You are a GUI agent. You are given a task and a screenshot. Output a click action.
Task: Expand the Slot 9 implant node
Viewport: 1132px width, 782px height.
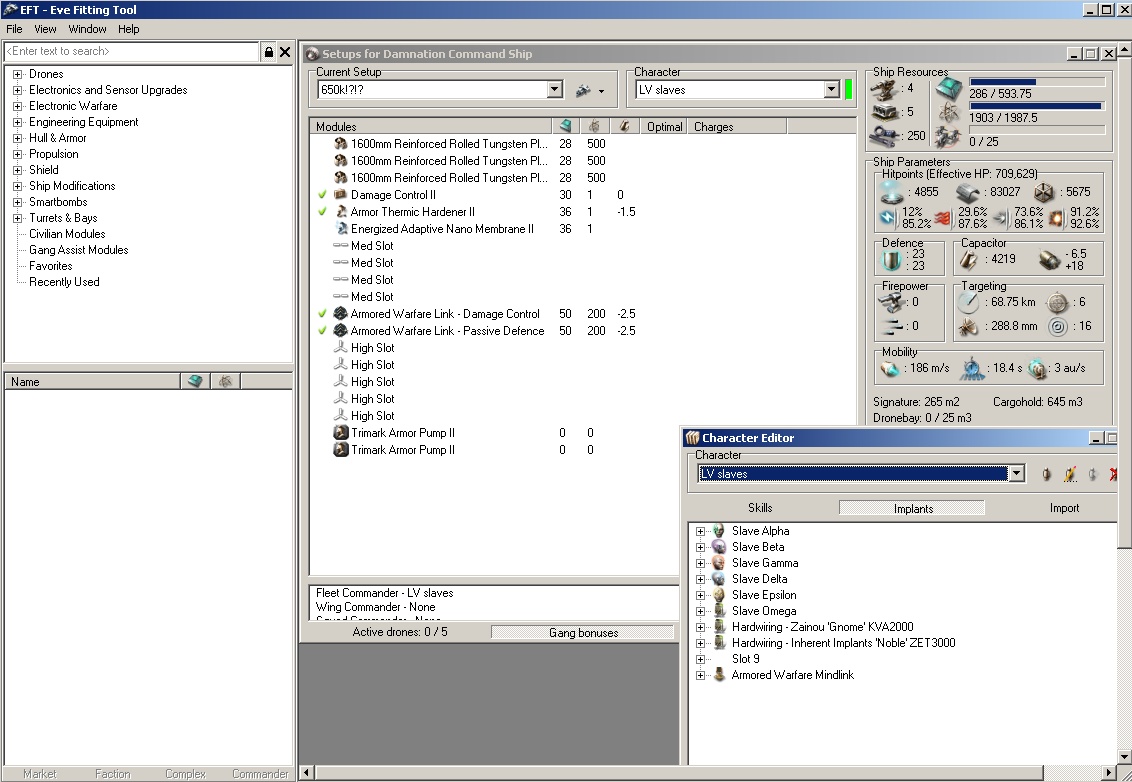pos(700,659)
